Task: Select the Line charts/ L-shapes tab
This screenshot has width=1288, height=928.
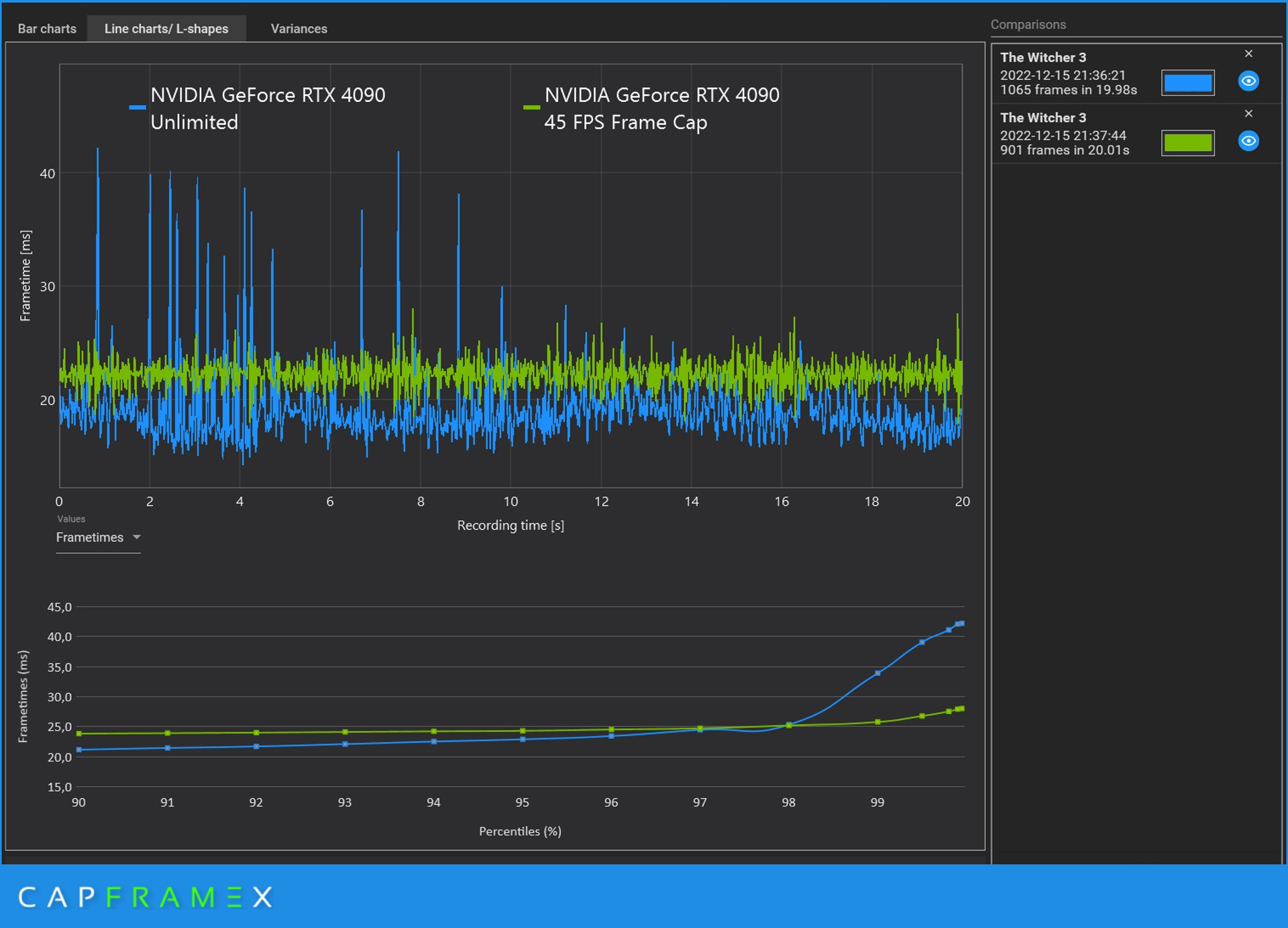Action: [166, 29]
